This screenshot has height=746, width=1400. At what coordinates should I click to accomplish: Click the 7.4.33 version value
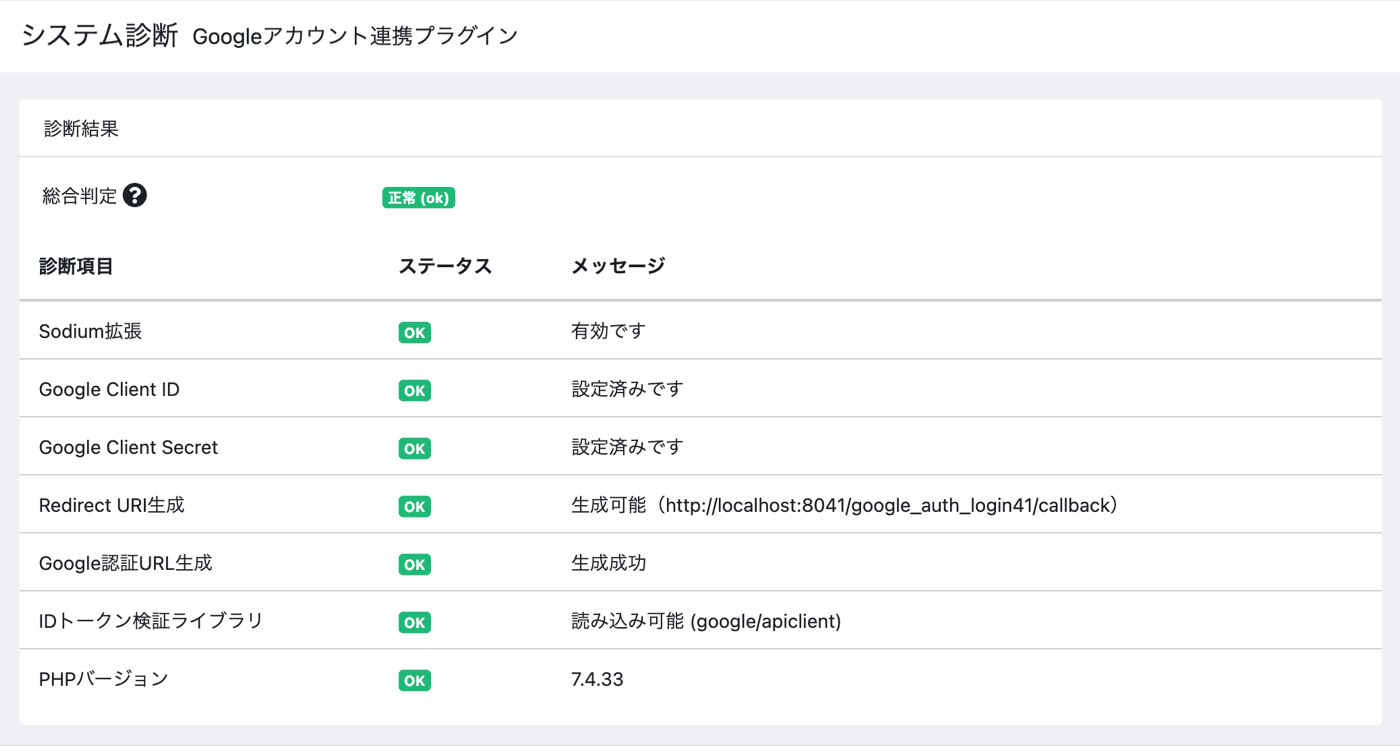pyautogui.click(x=597, y=679)
